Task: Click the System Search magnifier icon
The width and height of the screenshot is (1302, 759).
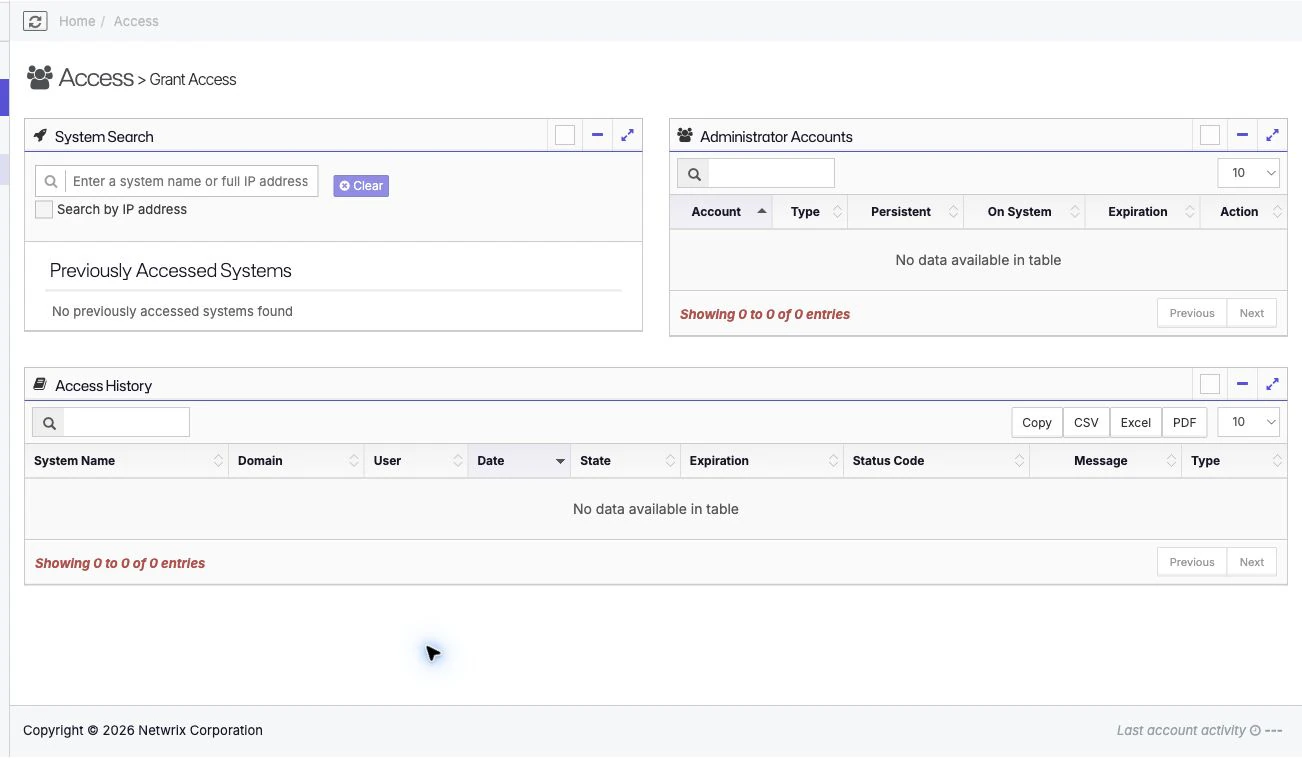Action: tap(51, 181)
